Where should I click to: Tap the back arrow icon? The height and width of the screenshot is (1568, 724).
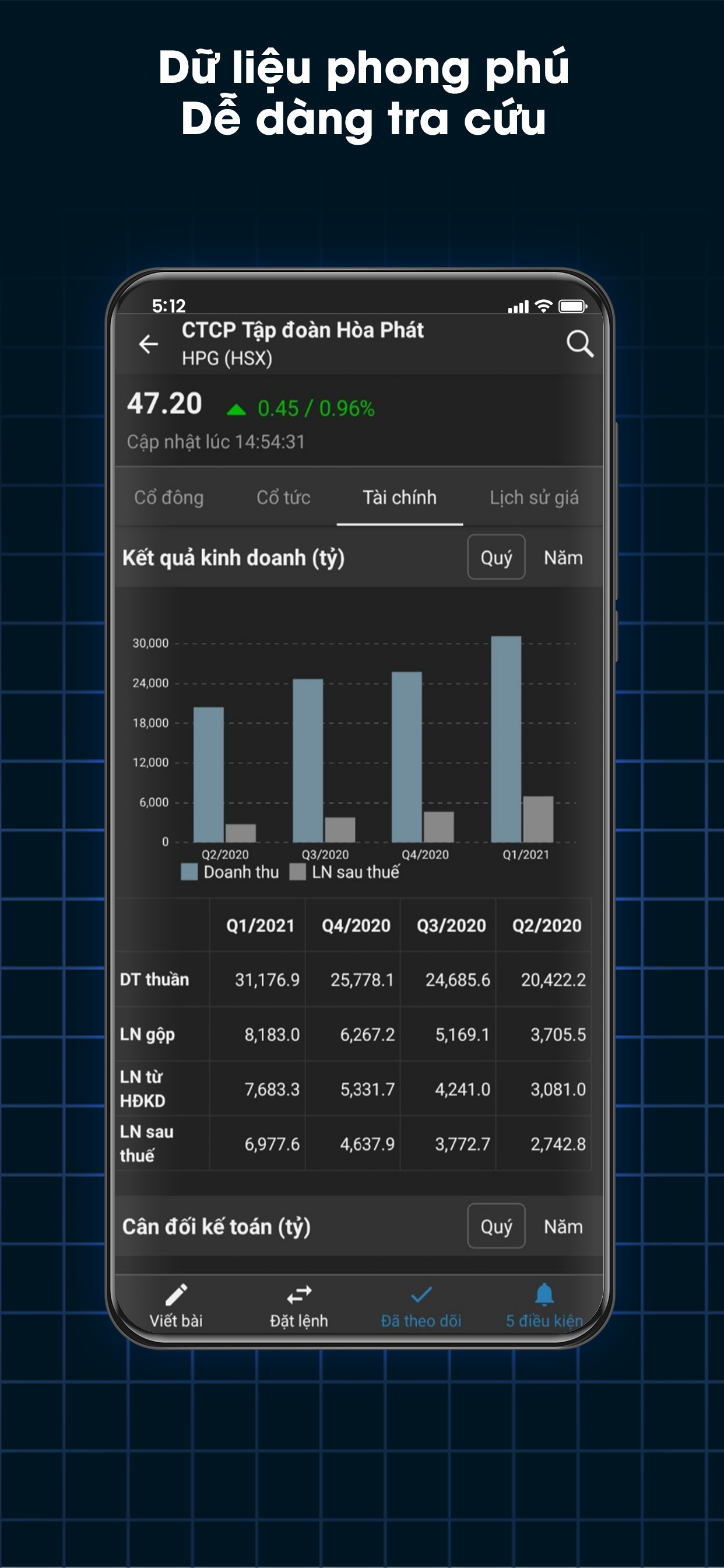click(149, 344)
